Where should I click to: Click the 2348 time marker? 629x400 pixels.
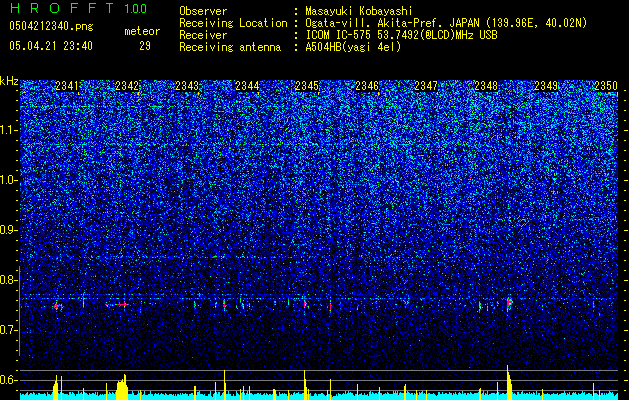coord(486,86)
